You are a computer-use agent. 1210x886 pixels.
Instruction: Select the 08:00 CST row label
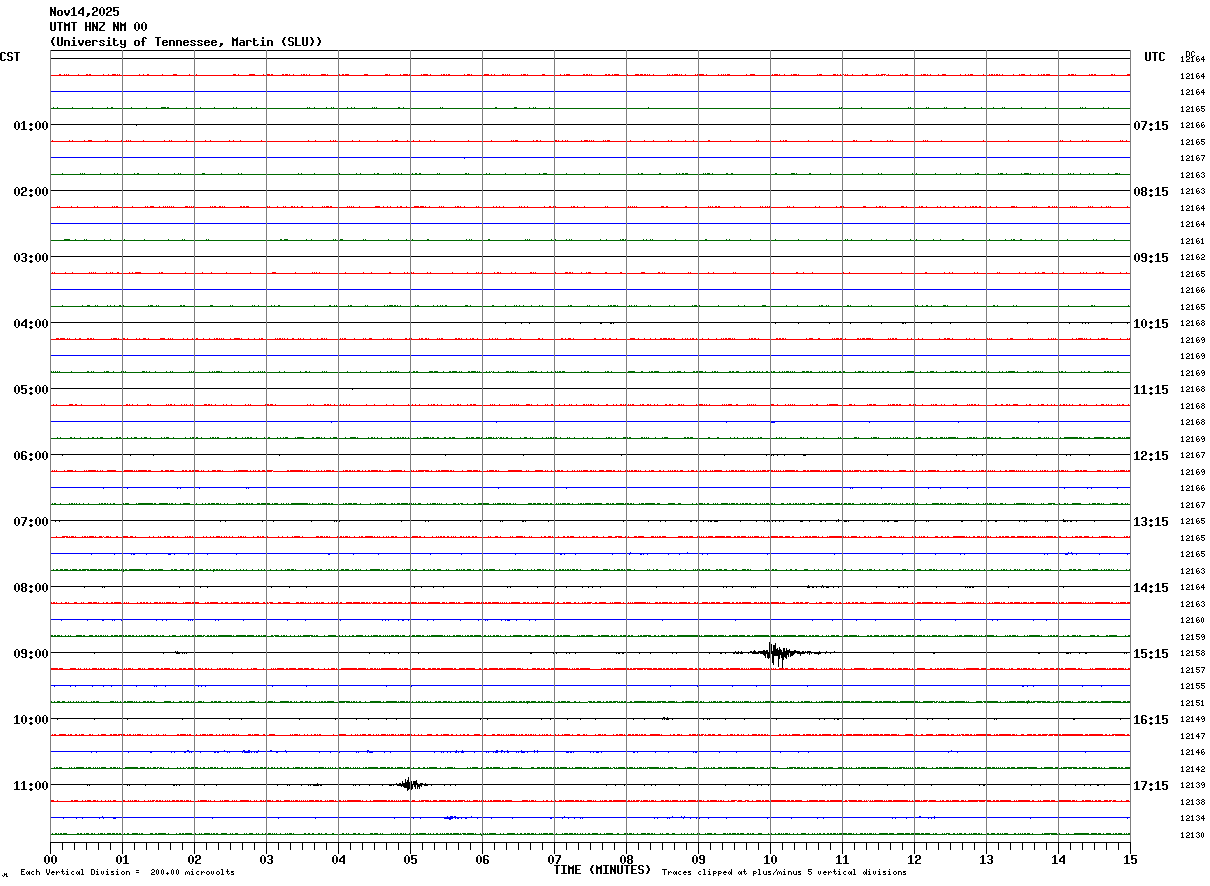(30, 587)
